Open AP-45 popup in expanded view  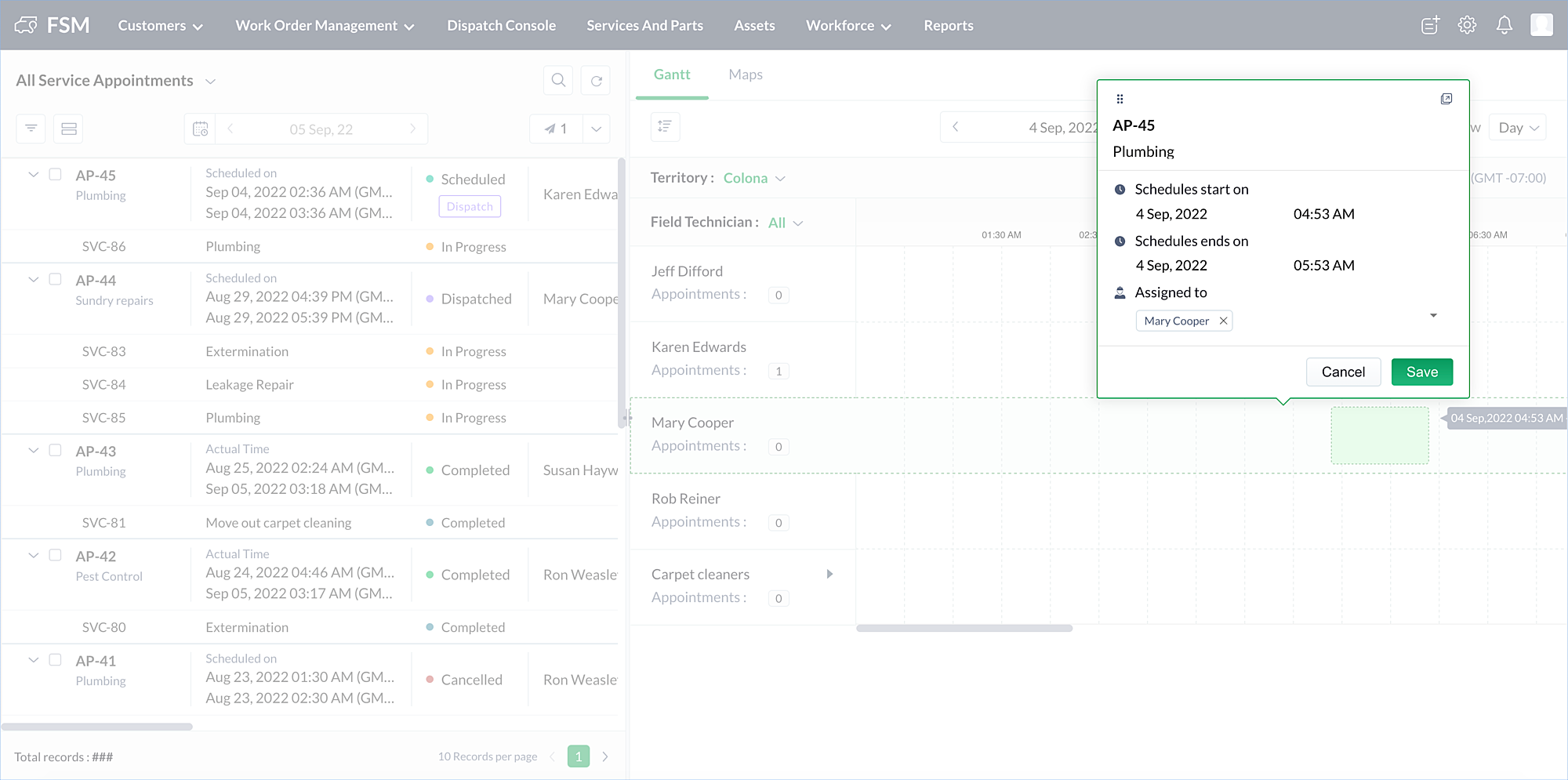(1446, 99)
